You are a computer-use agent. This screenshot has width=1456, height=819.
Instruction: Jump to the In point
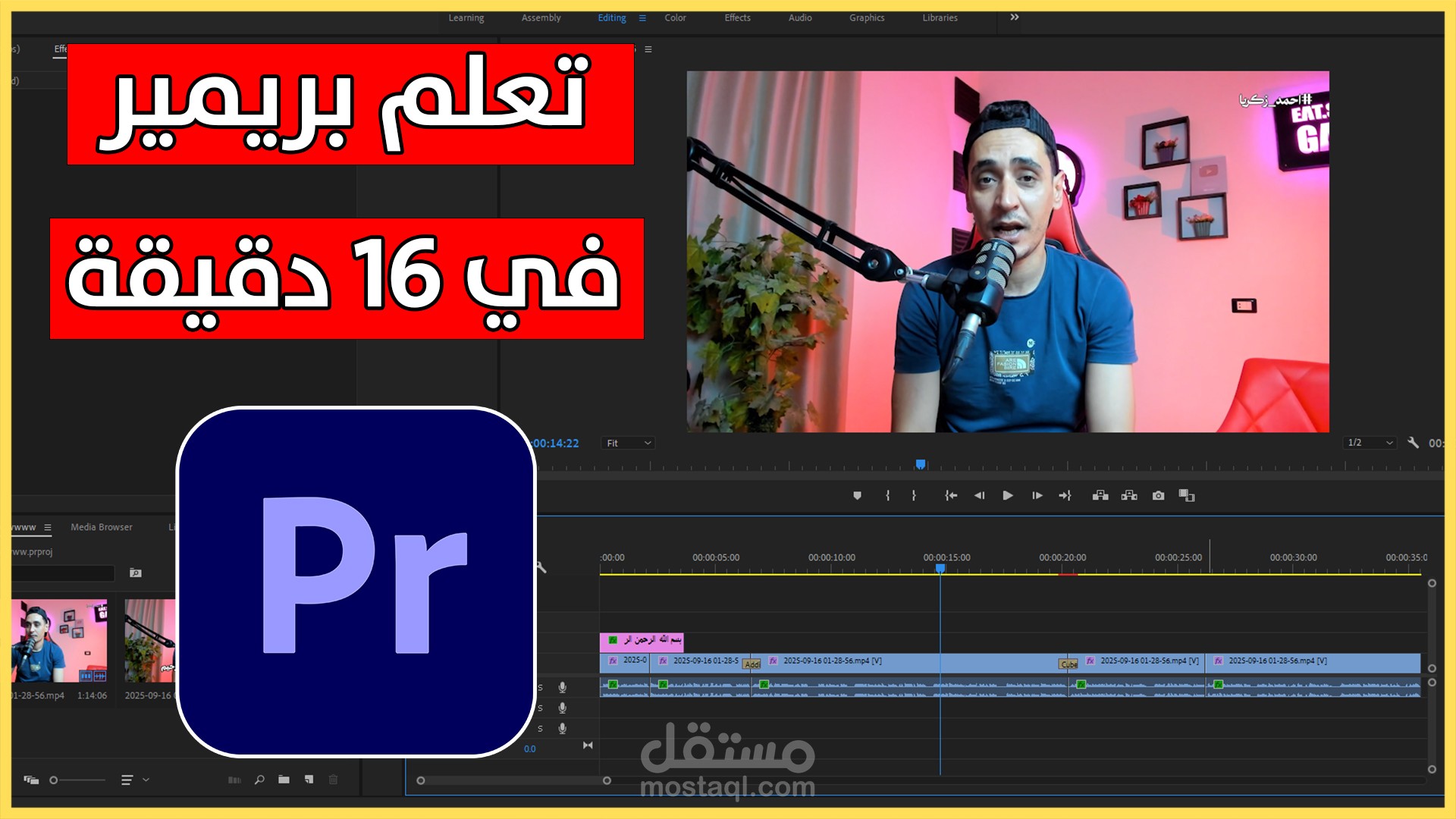click(951, 495)
